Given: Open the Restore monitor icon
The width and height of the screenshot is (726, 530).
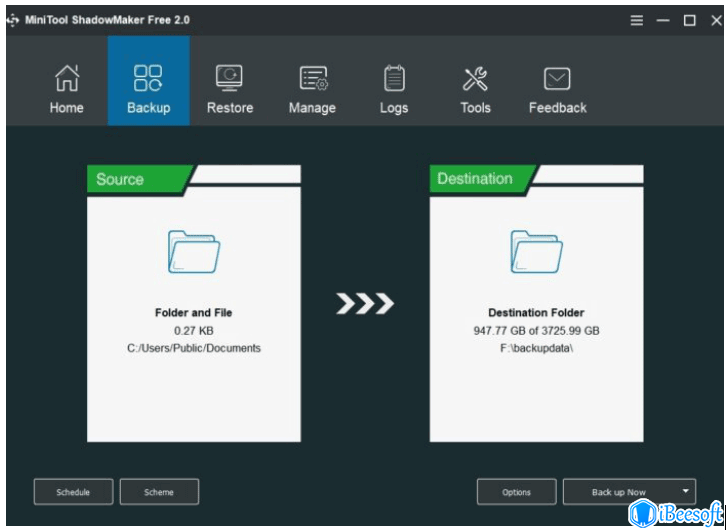Looking at the screenshot, I should coord(230,78).
